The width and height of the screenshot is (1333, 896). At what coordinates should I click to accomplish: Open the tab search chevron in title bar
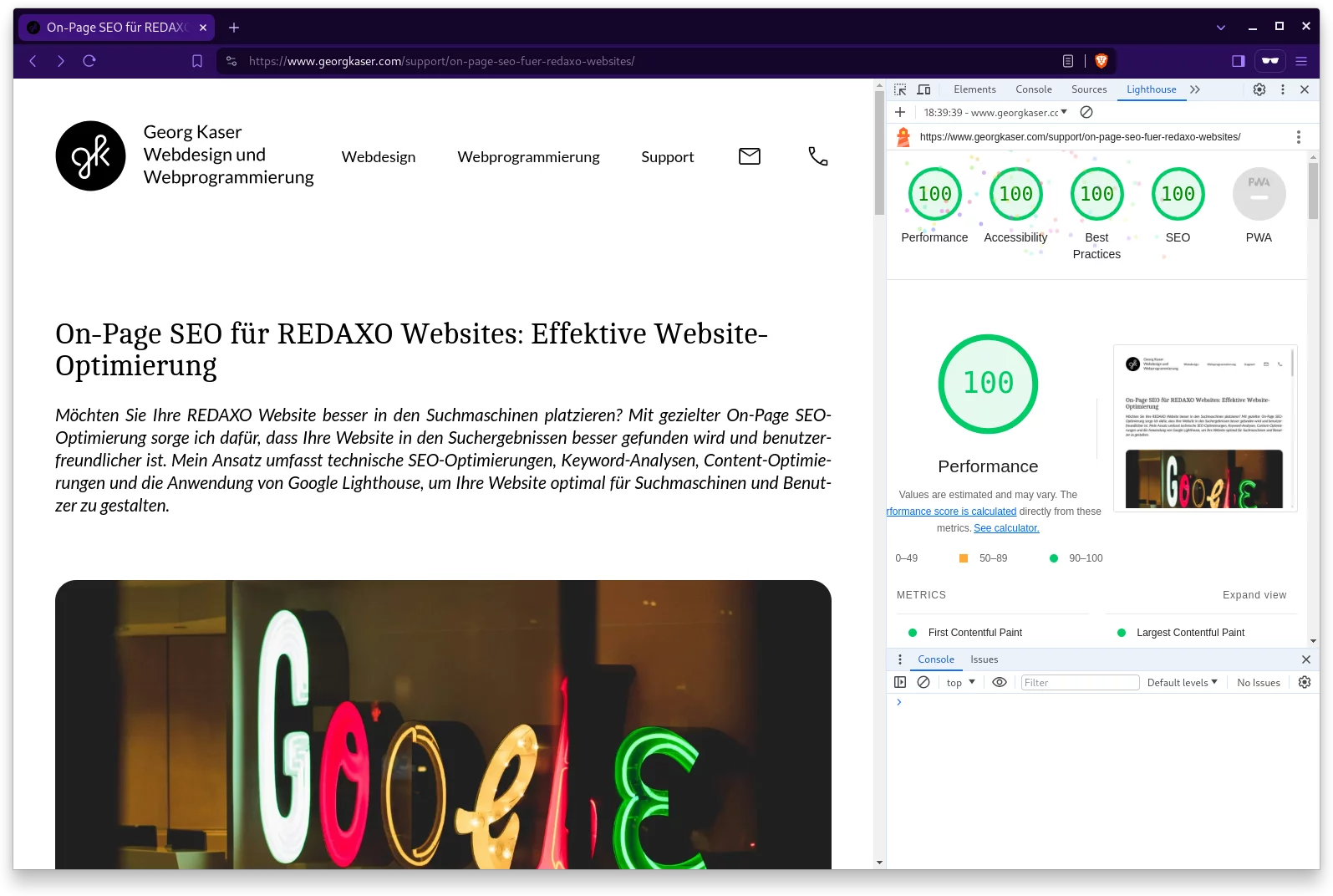(x=1221, y=28)
